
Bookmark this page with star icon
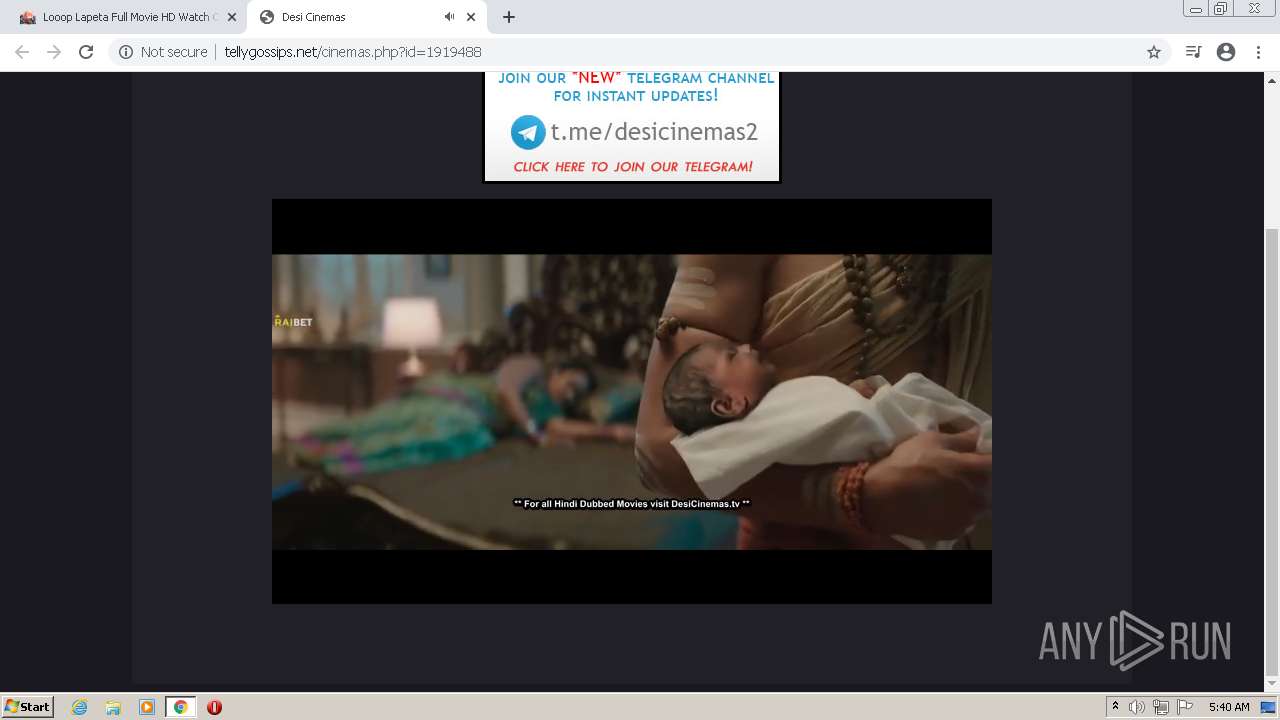1154,52
